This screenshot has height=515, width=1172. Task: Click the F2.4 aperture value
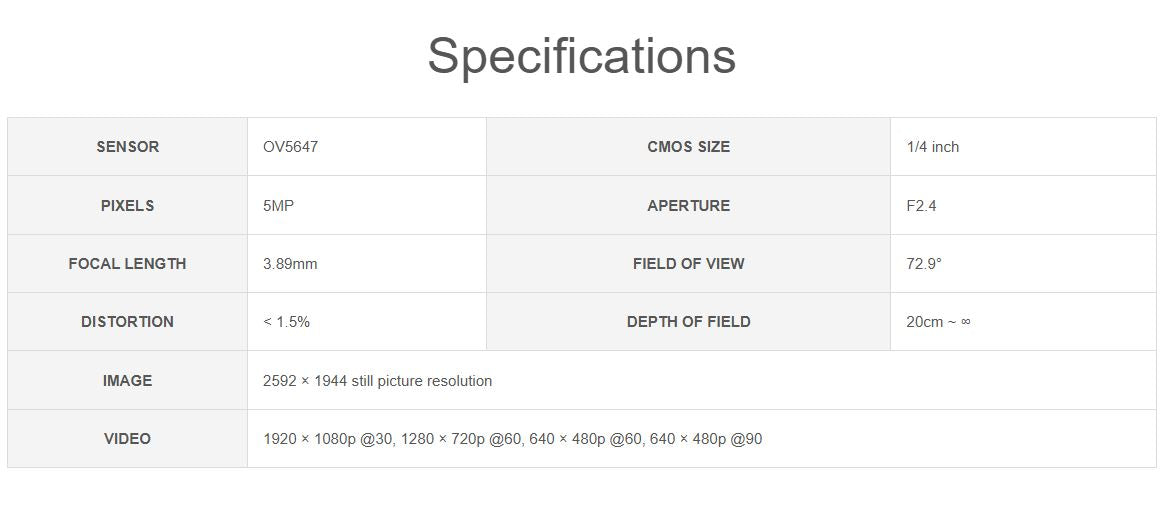(x=921, y=206)
